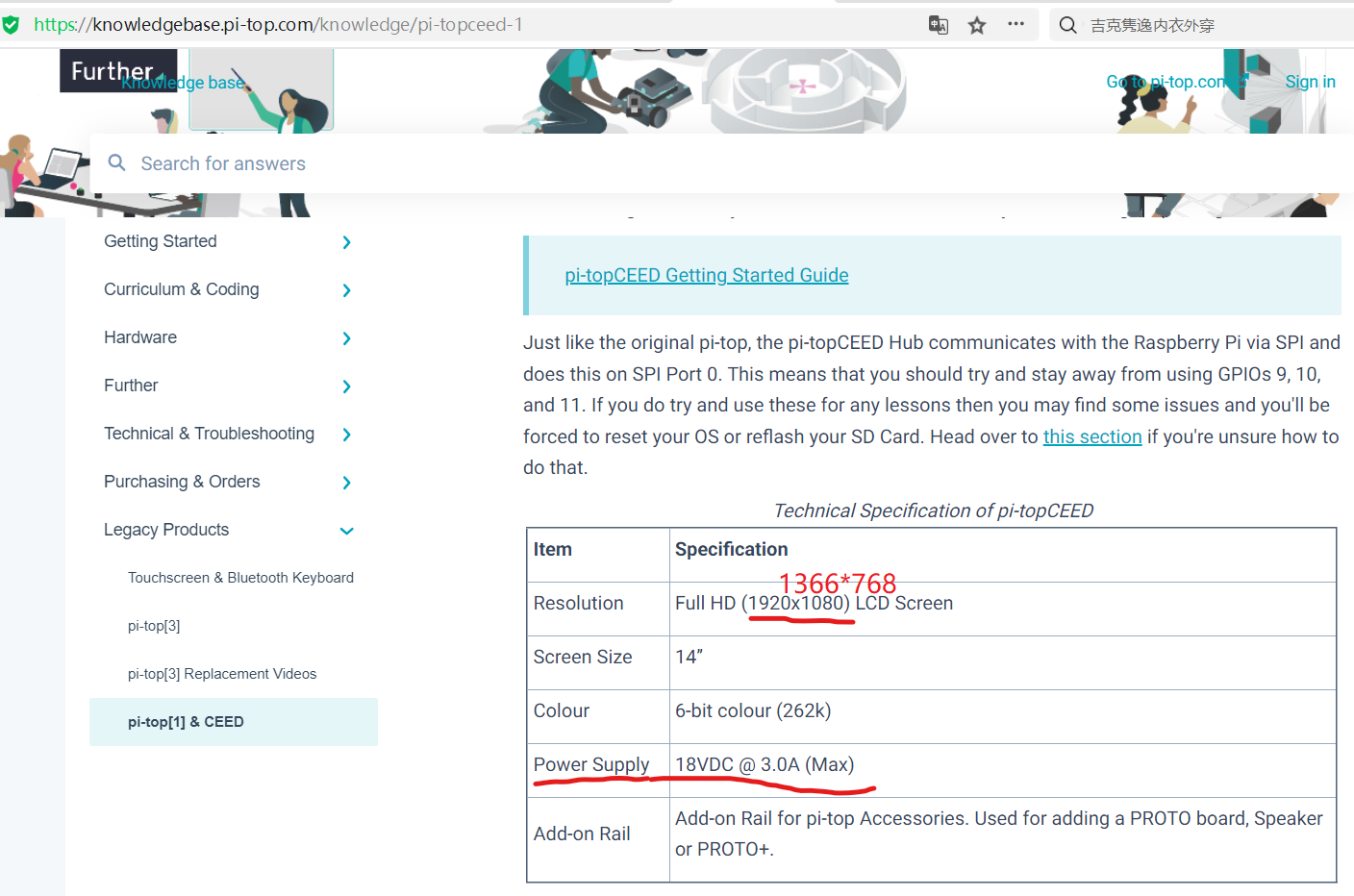Image resolution: width=1354 pixels, height=896 pixels.
Task: Select pi-top[3] Replacement Videos item
Action: point(222,674)
